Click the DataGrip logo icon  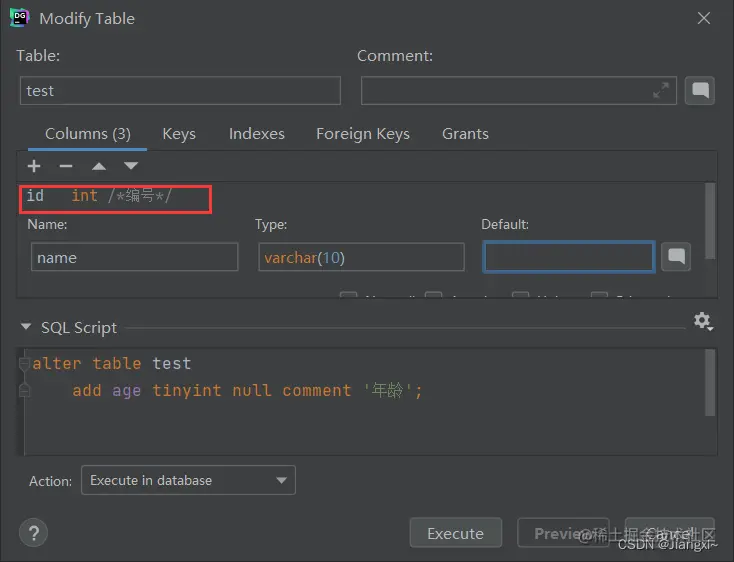pos(19,18)
